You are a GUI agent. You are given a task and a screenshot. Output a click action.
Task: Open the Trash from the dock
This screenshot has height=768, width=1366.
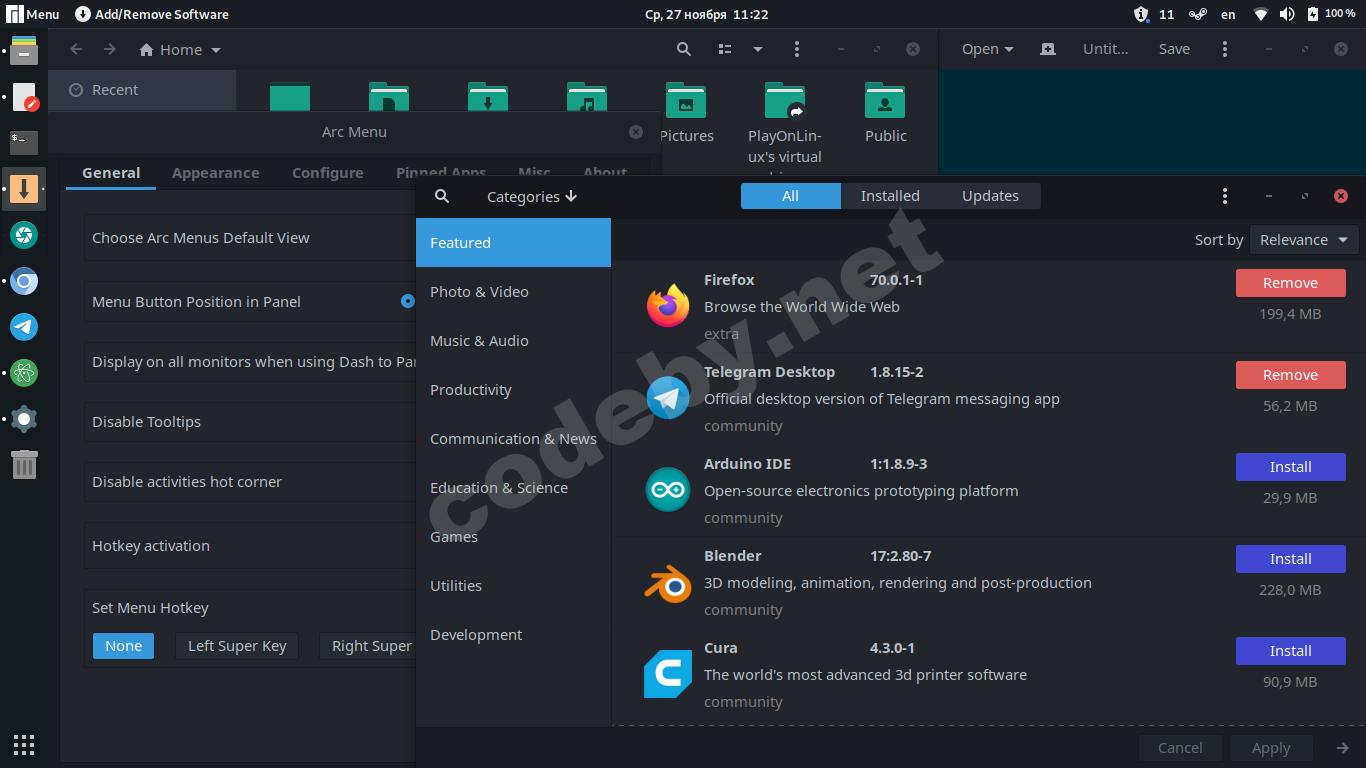click(x=24, y=464)
